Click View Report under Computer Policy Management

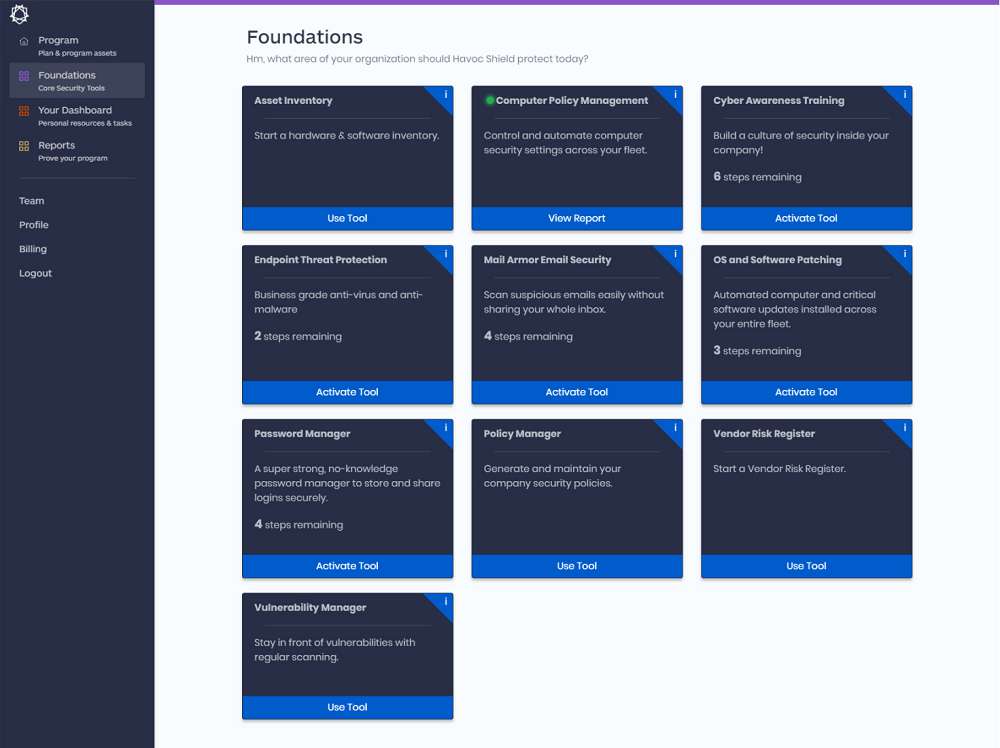[x=577, y=218]
